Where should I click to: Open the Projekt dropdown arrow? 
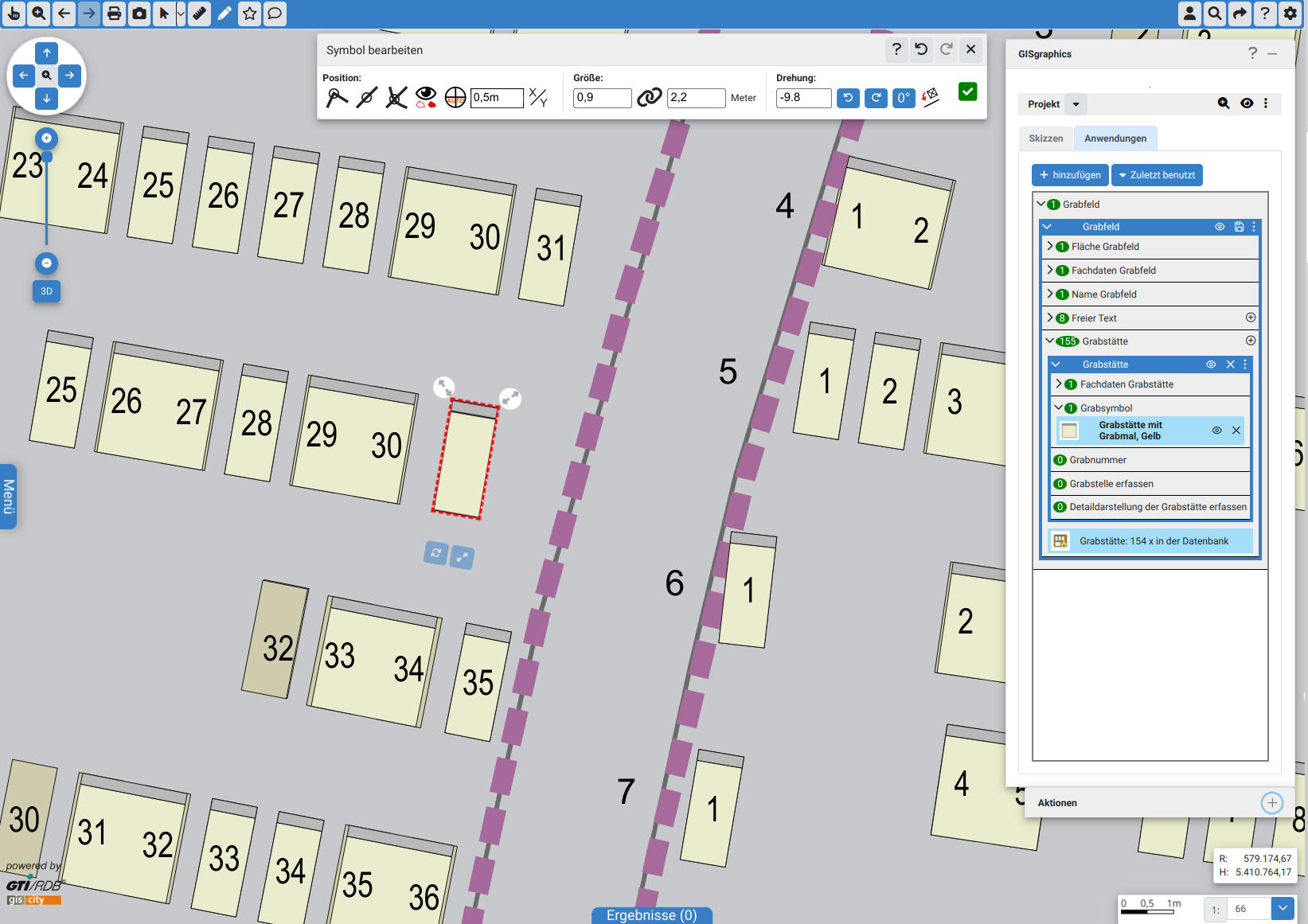[1076, 104]
